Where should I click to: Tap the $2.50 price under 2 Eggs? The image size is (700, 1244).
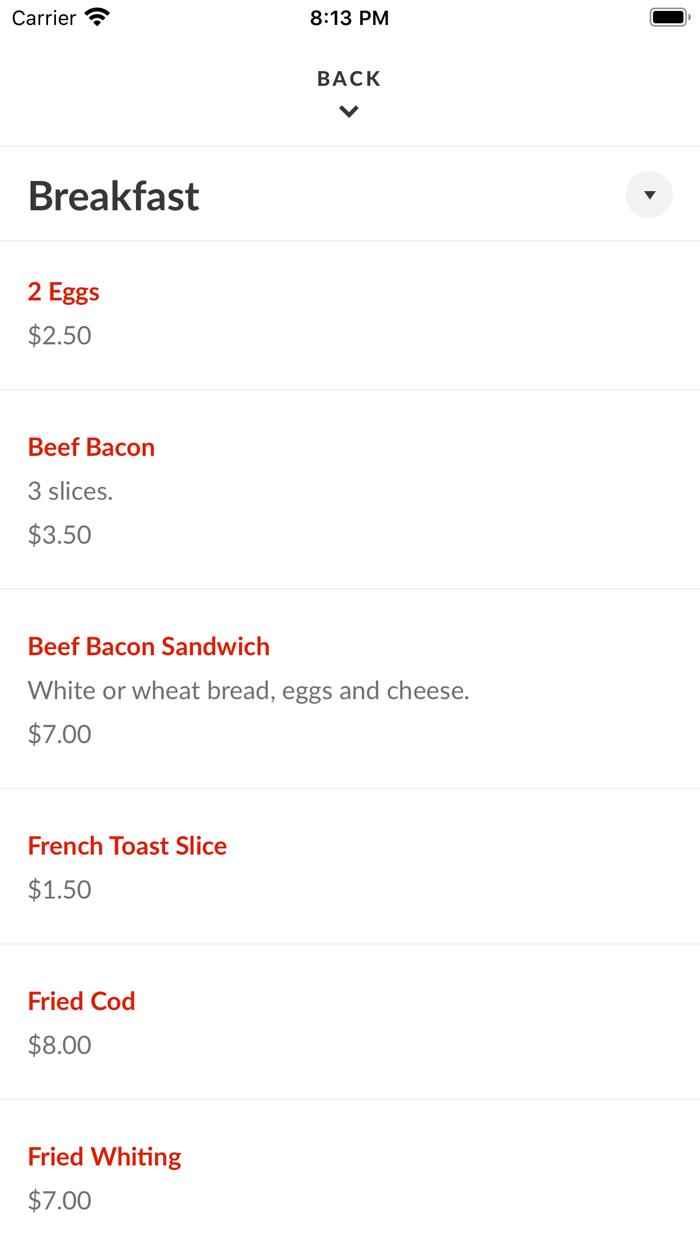(x=60, y=335)
